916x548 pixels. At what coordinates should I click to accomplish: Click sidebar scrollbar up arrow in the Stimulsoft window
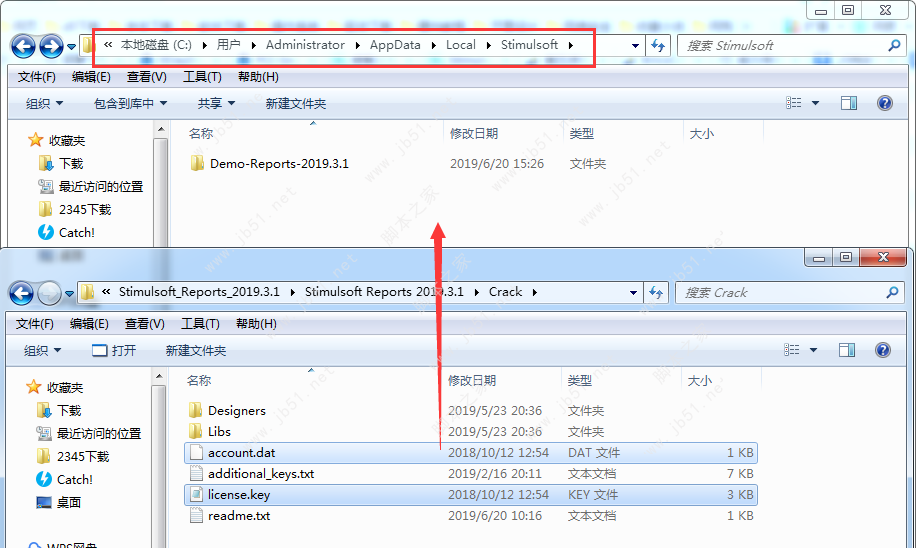click(x=161, y=129)
